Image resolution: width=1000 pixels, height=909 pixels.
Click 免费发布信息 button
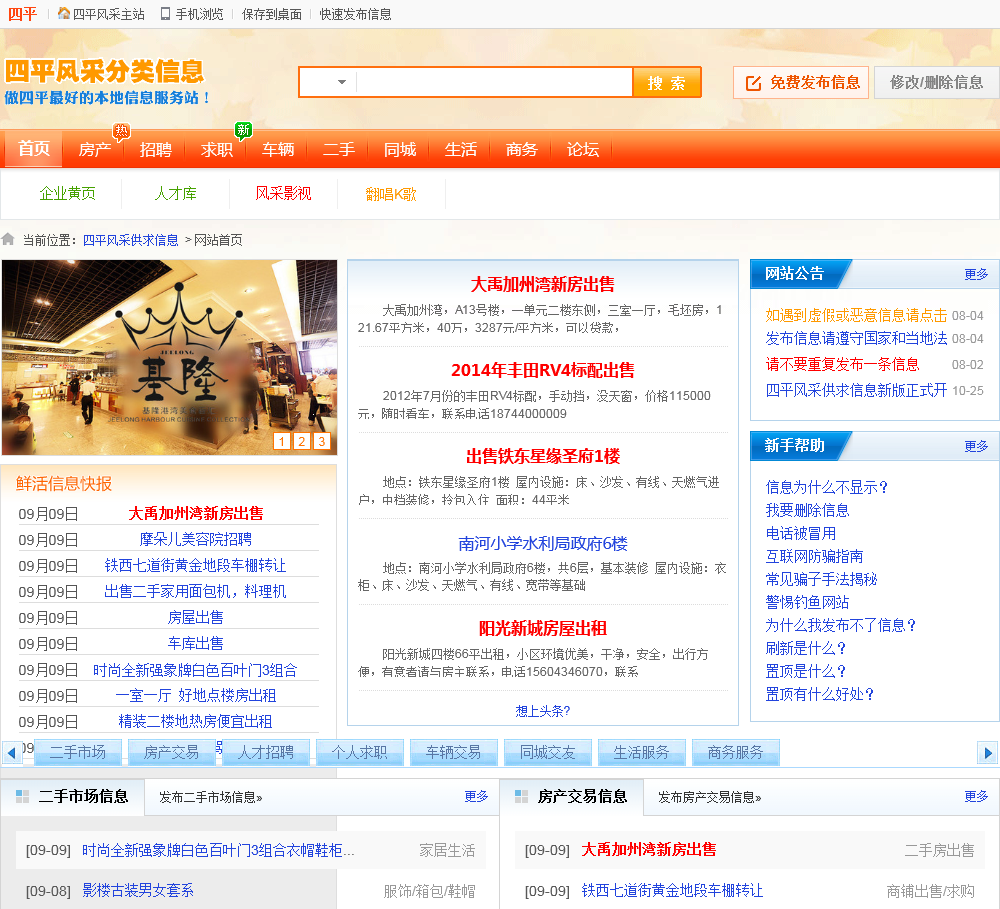[x=801, y=82]
